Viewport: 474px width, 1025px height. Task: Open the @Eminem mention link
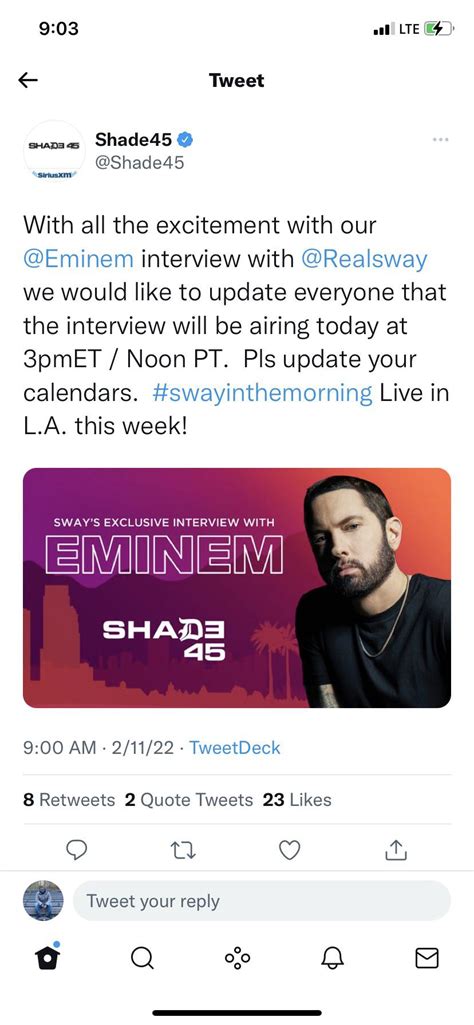click(x=78, y=259)
